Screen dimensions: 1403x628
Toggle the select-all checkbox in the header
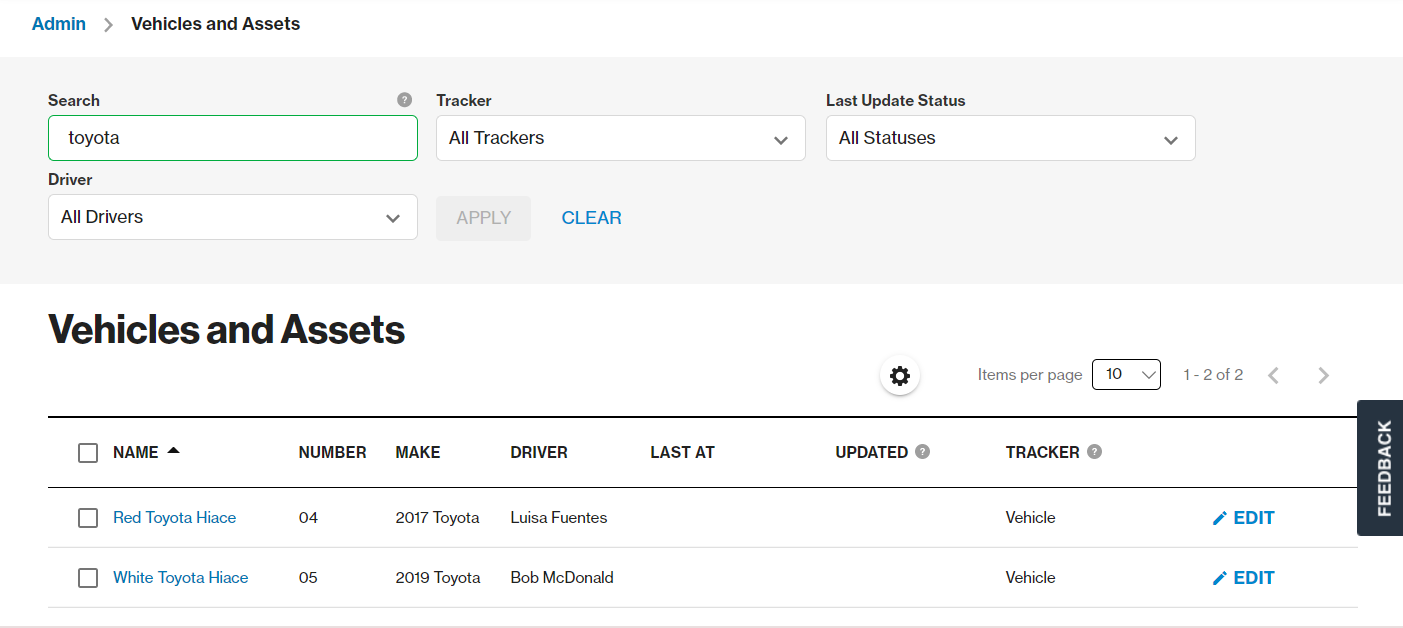(x=88, y=453)
